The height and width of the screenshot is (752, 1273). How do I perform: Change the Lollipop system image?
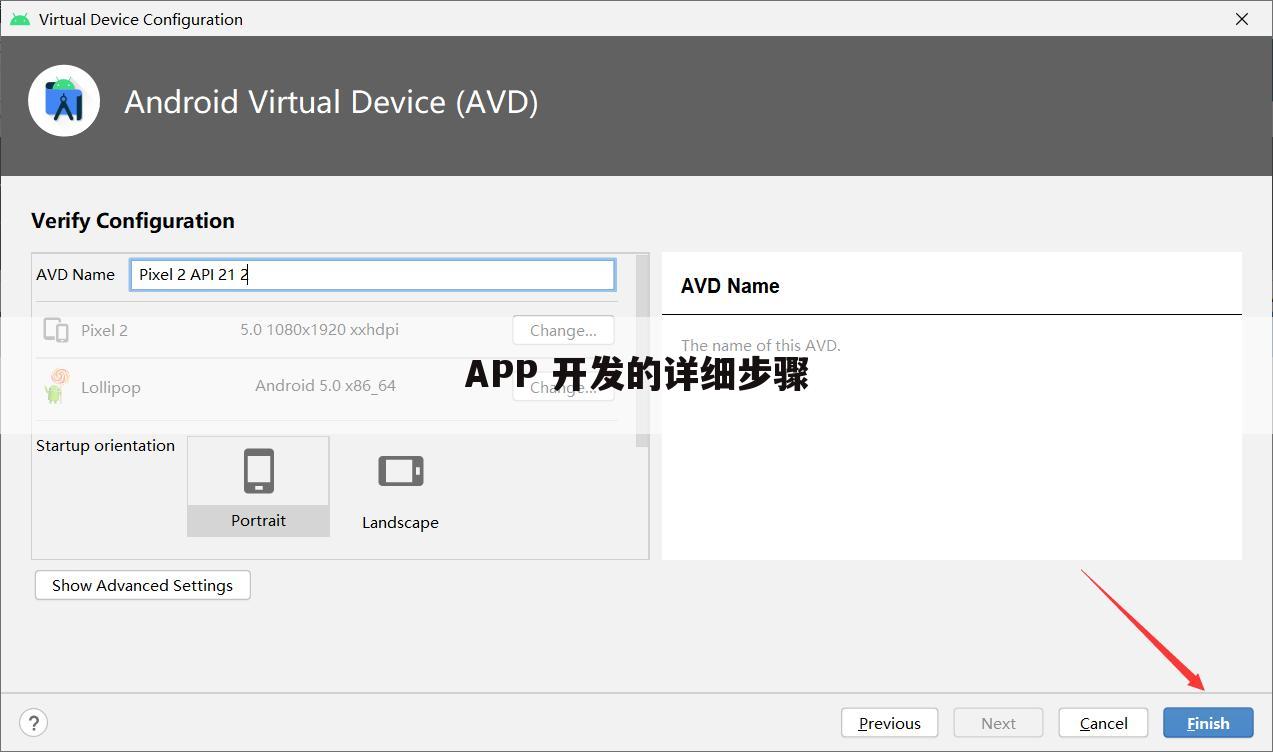(562, 387)
